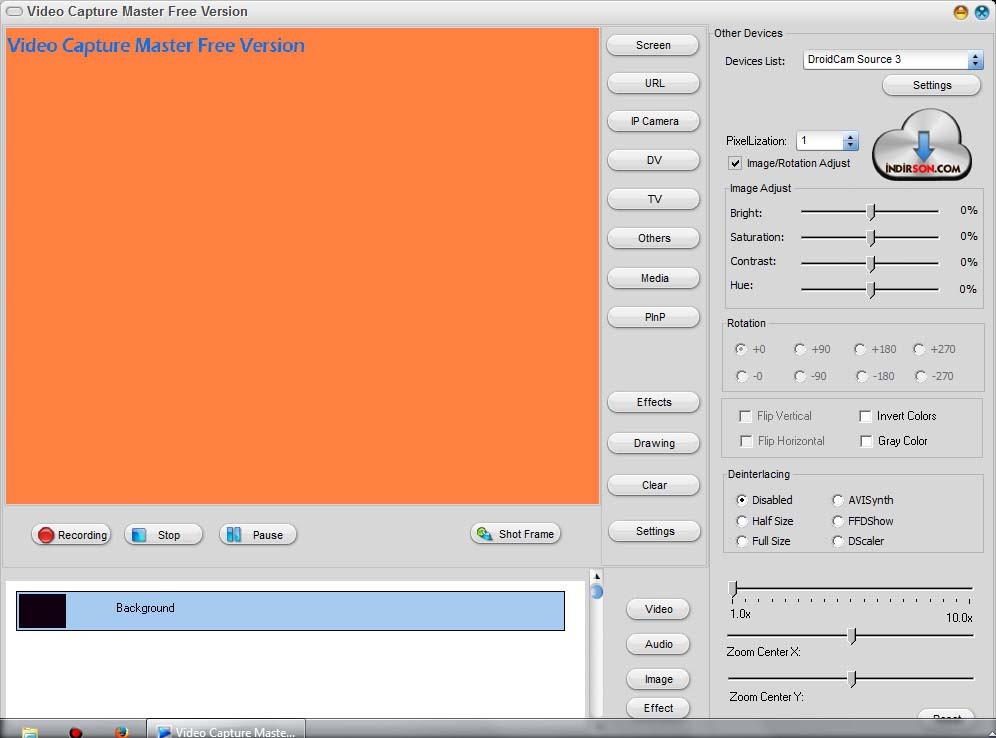Enable the Gray Color checkbox
996x738 pixels.
pyautogui.click(x=866, y=441)
